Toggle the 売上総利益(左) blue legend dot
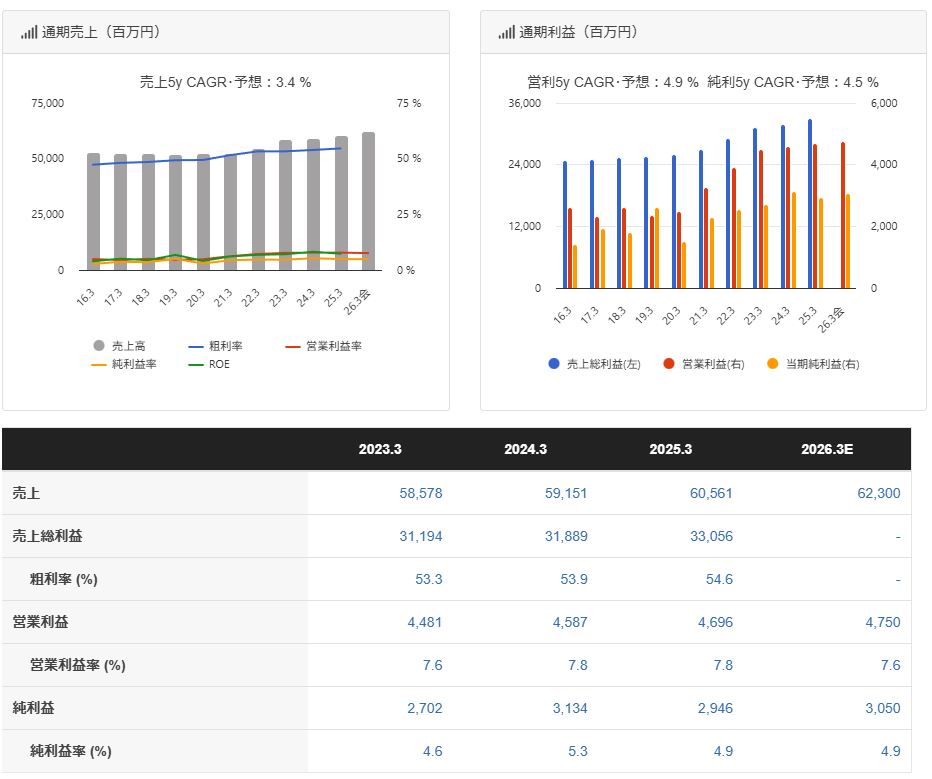 coord(554,364)
